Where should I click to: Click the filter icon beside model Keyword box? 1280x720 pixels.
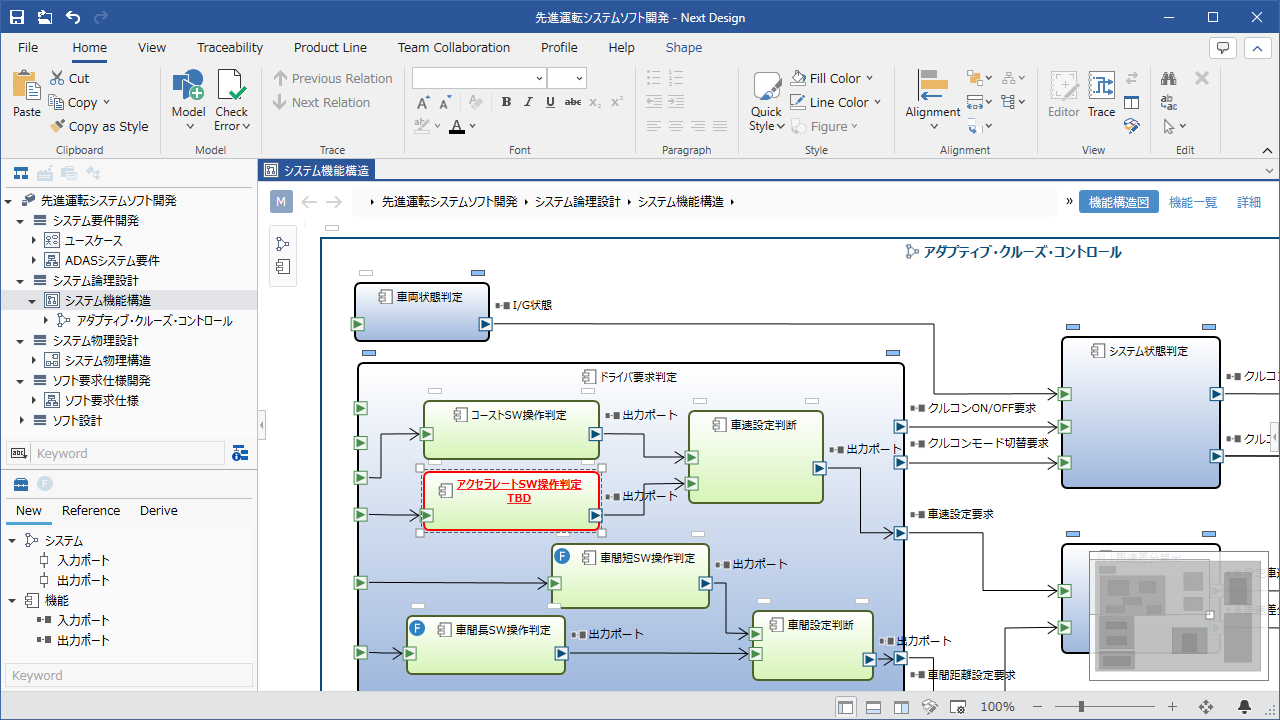240,453
